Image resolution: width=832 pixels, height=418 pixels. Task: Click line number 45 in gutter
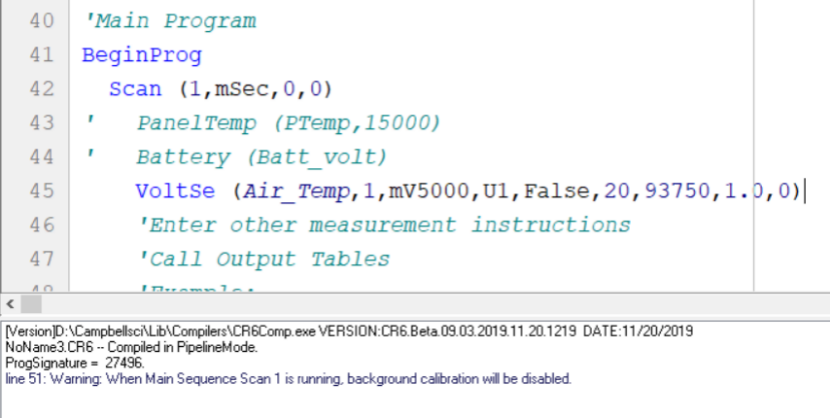(x=42, y=190)
